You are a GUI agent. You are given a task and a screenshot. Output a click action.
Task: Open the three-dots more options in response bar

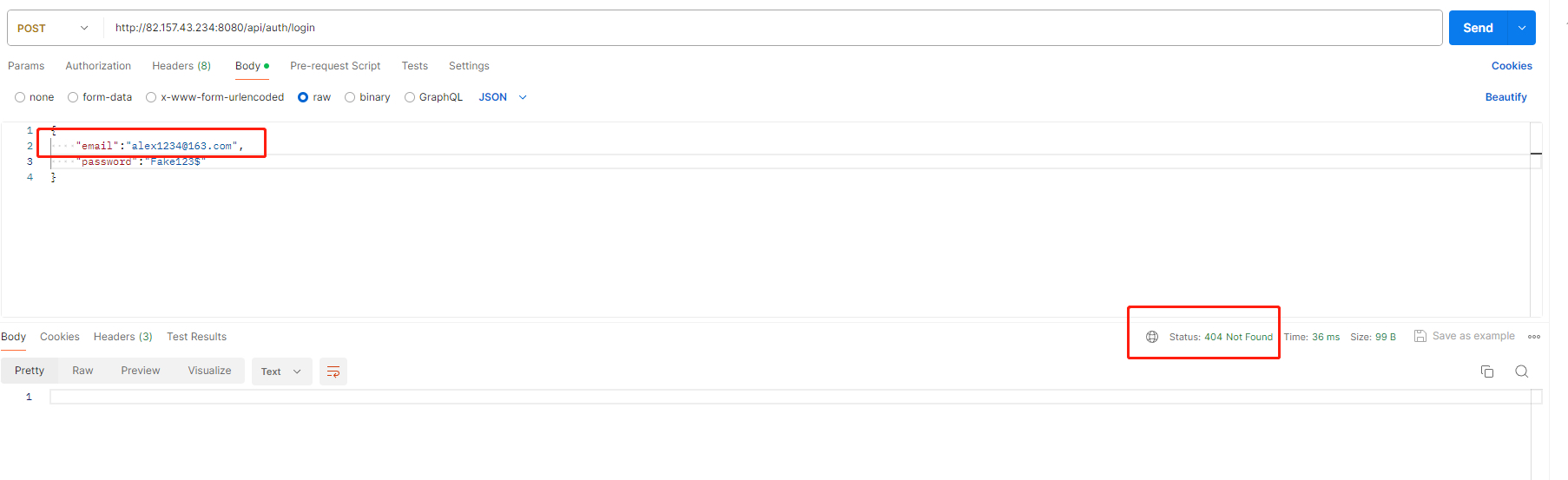[1534, 337]
